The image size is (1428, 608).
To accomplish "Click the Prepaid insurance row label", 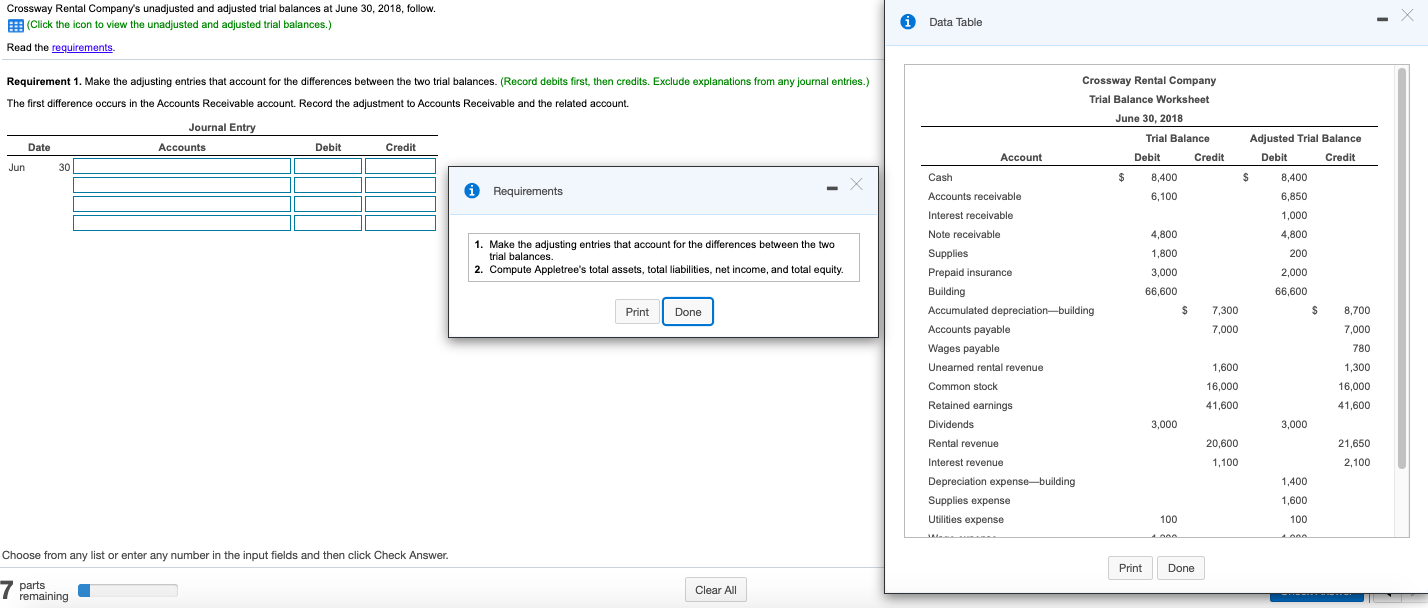I will click(x=970, y=272).
